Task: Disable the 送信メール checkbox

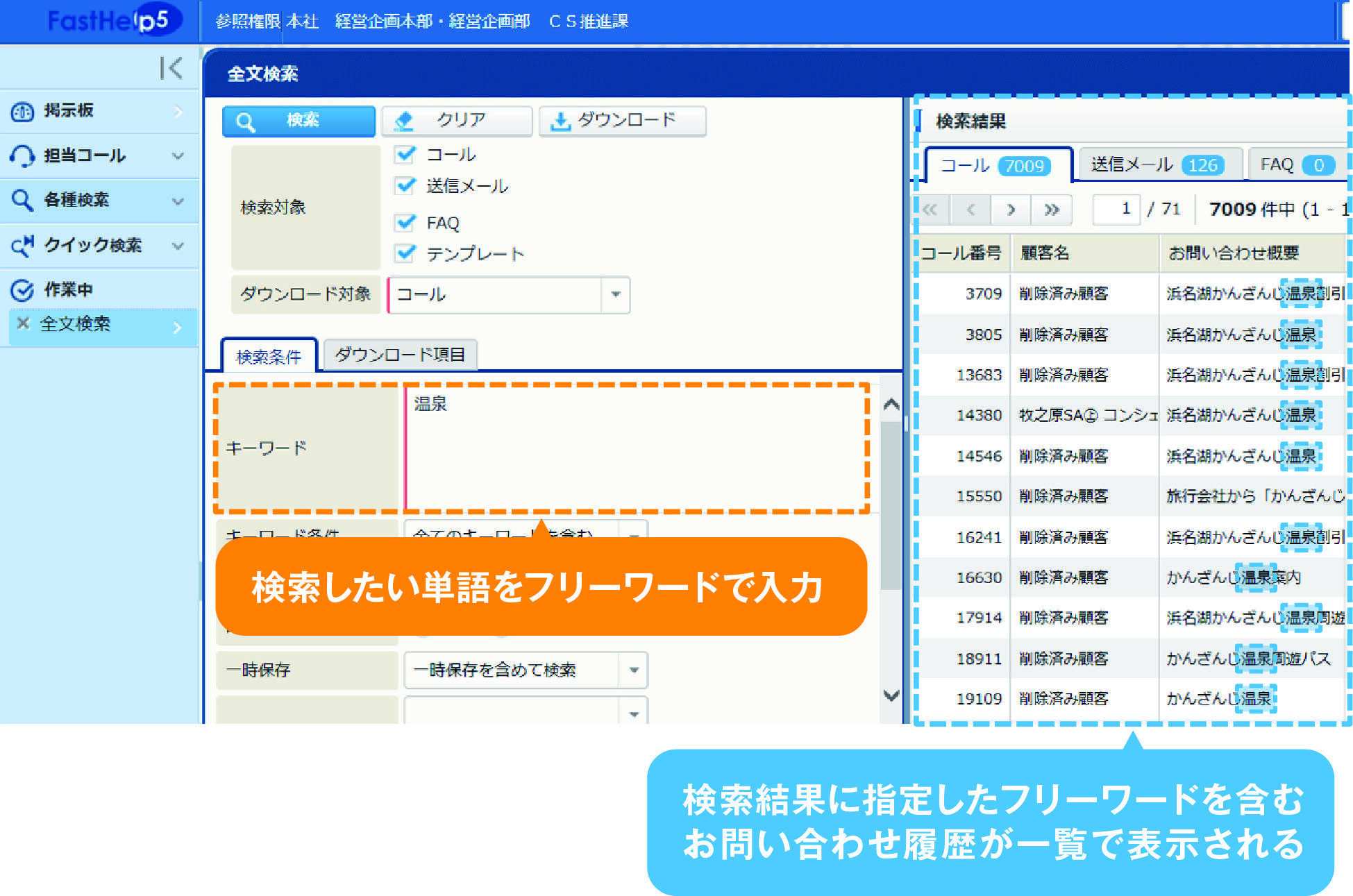Action: tap(405, 186)
